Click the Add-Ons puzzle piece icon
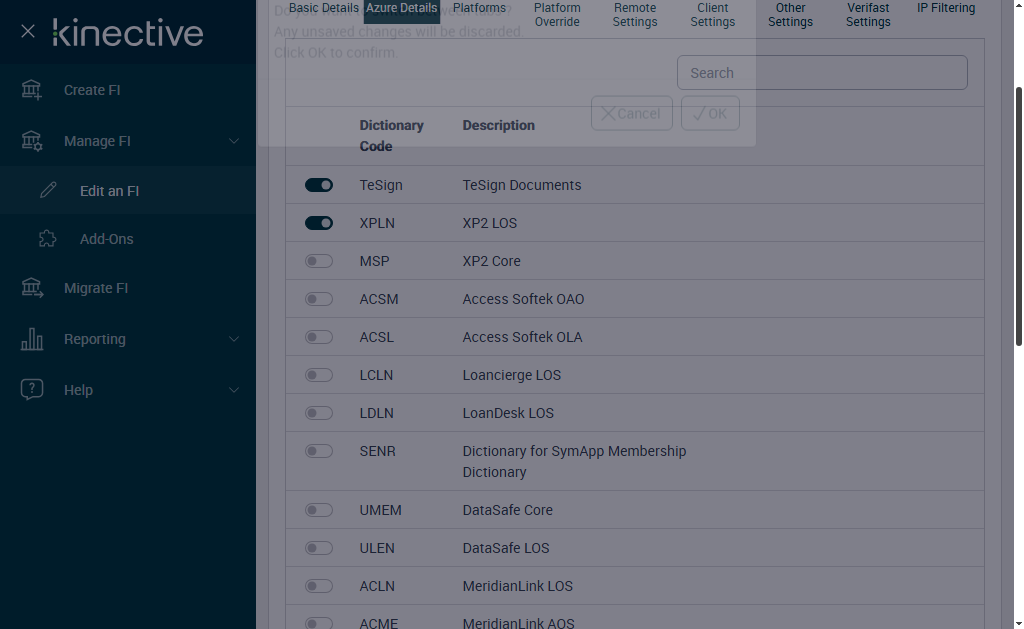The width and height of the screenshot is (1024, 629). point(48,238)
